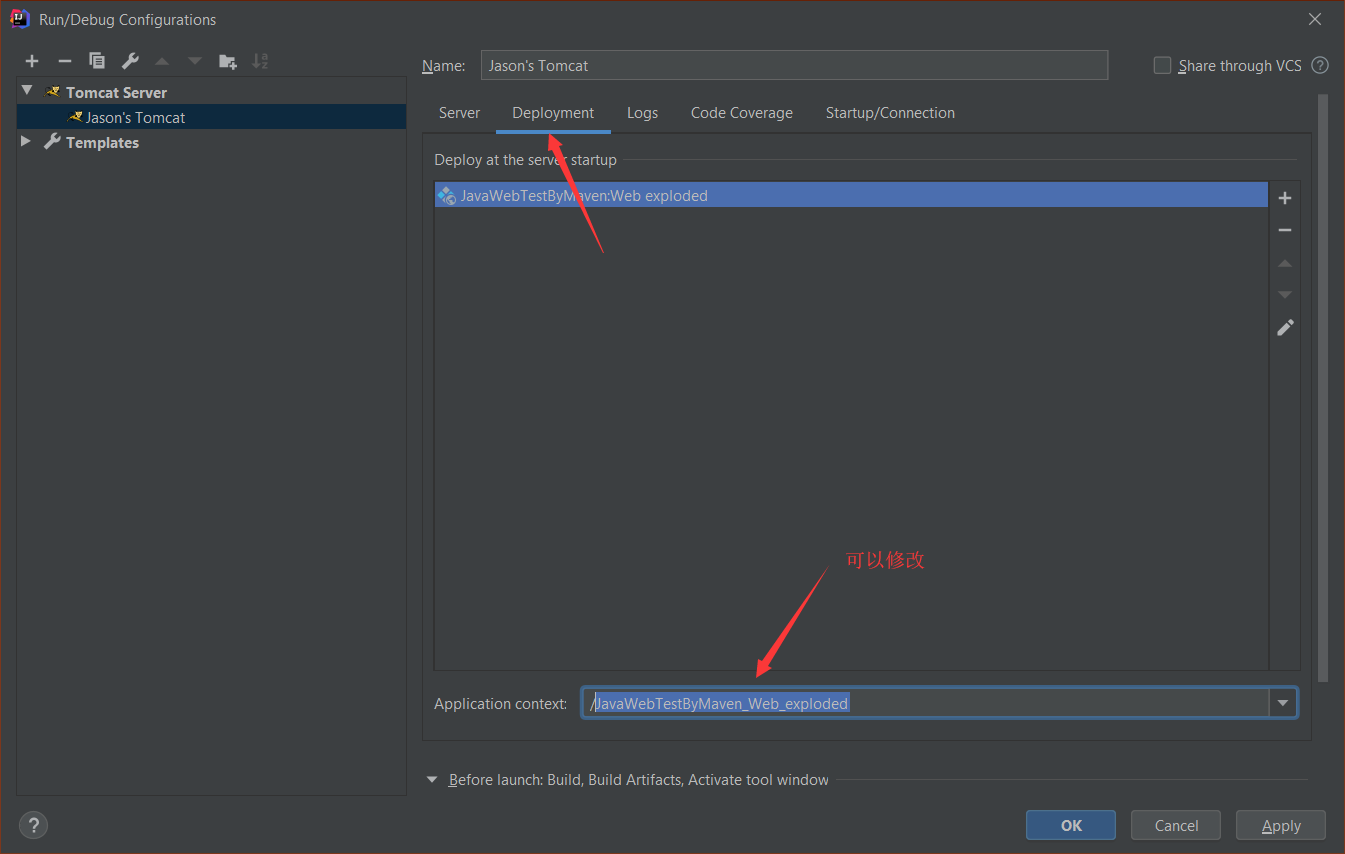Remove selected configuration with minus icon
This screenshot has height=854, width=1345.
click(x=64, y=61)
